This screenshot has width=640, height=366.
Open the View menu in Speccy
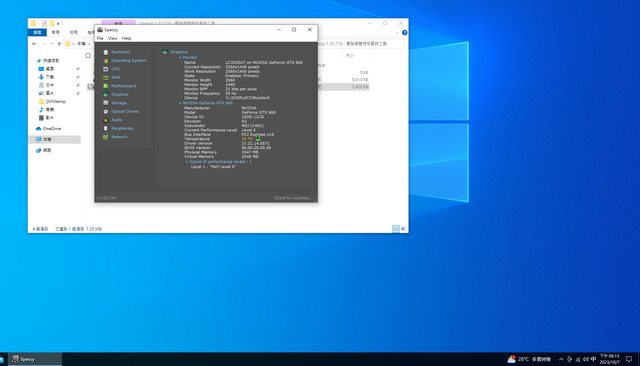tap(113, 38)
